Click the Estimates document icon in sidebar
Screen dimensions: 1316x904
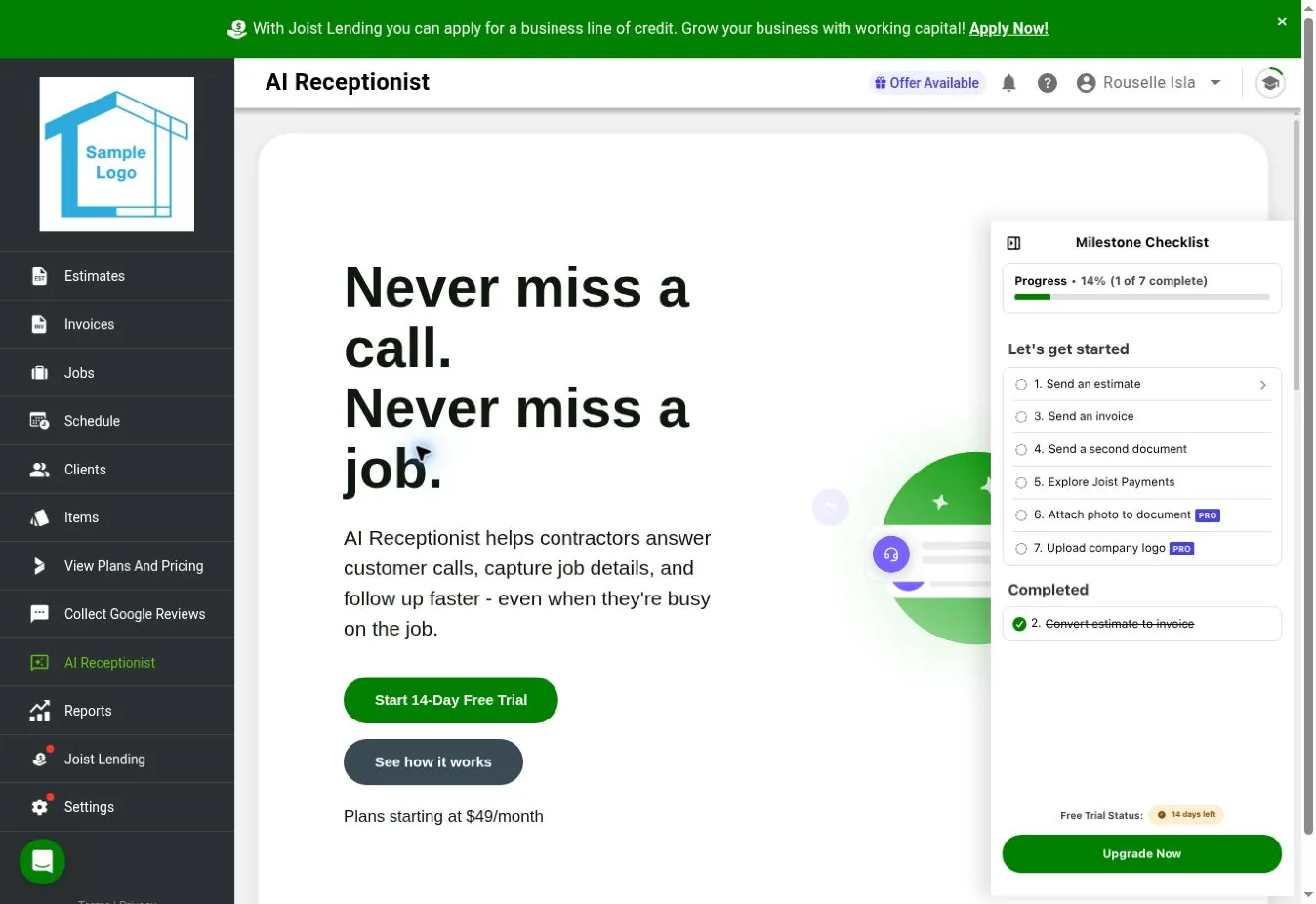[39, 276]
